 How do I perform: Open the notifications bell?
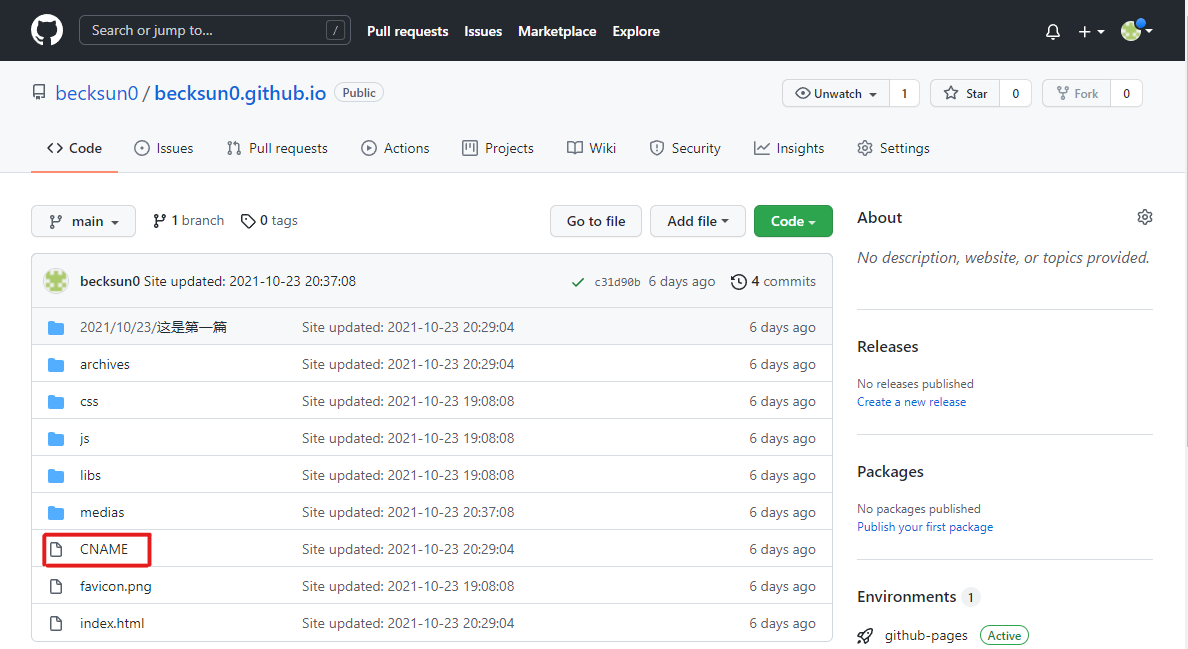click(x=1052, y=32)
